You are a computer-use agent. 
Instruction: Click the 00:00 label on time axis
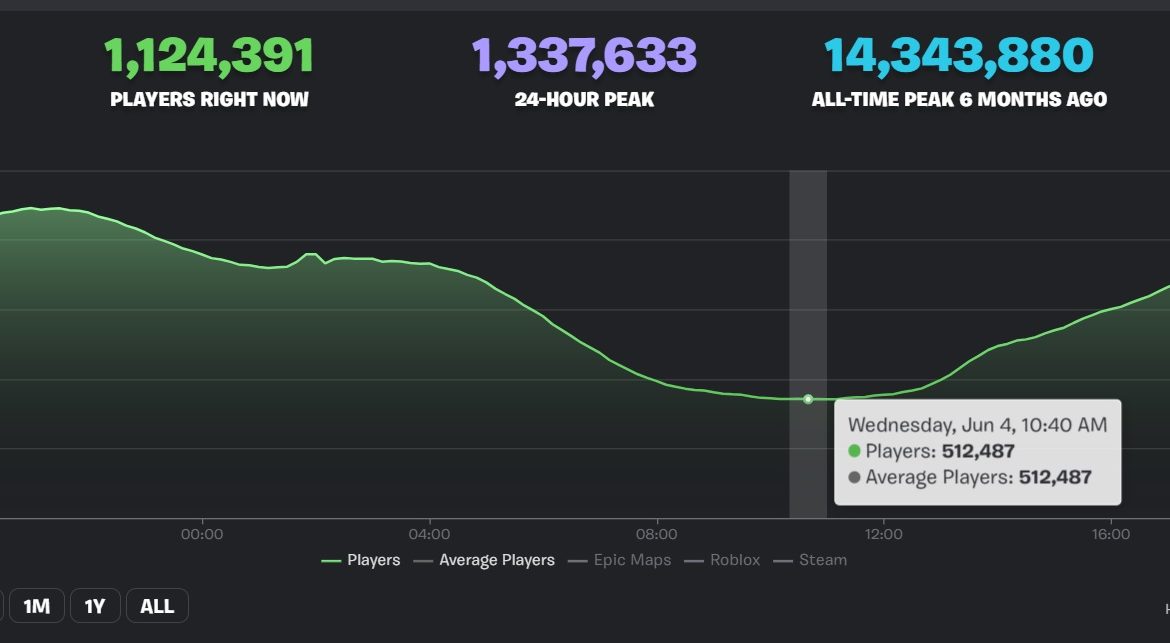click(203, 534)
